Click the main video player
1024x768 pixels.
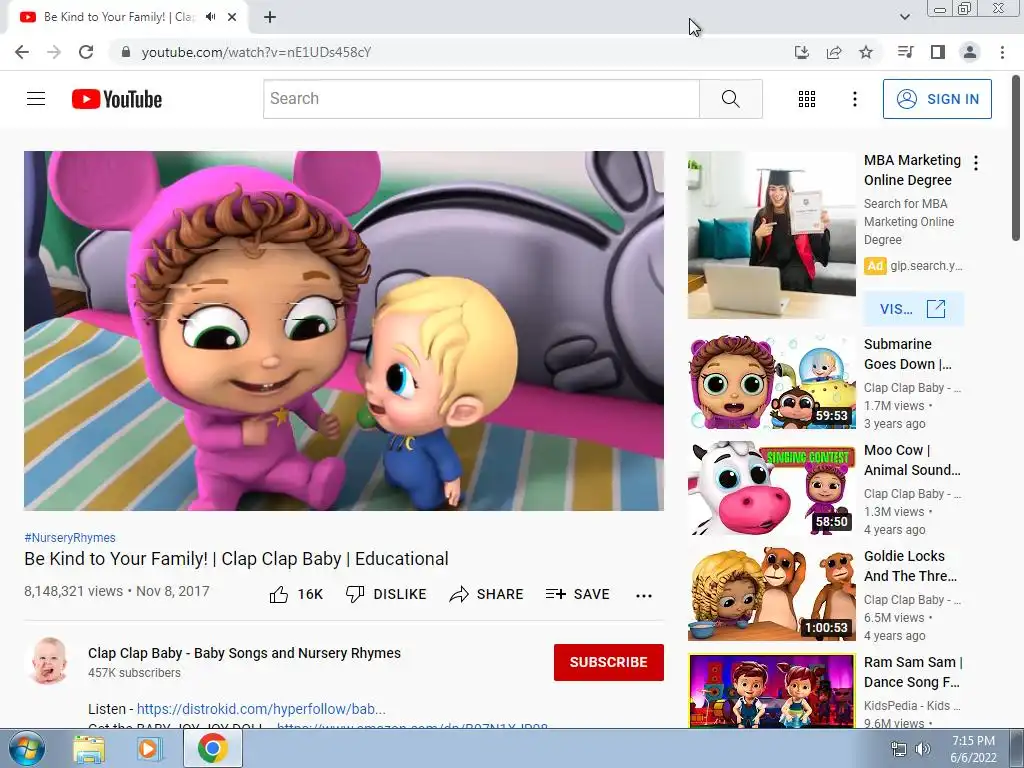click(x=344, y=330)
